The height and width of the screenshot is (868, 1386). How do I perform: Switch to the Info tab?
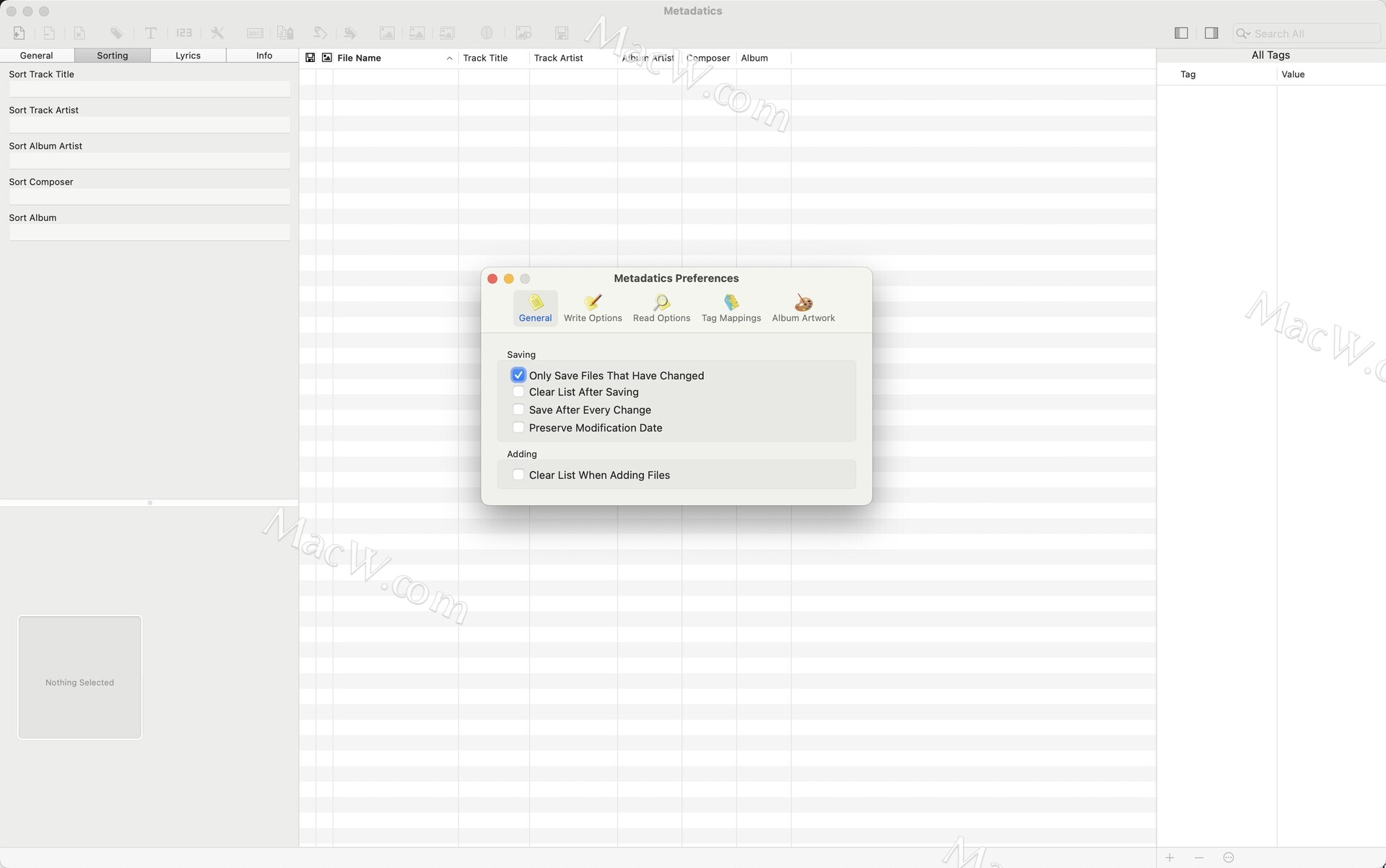(263, 56)
